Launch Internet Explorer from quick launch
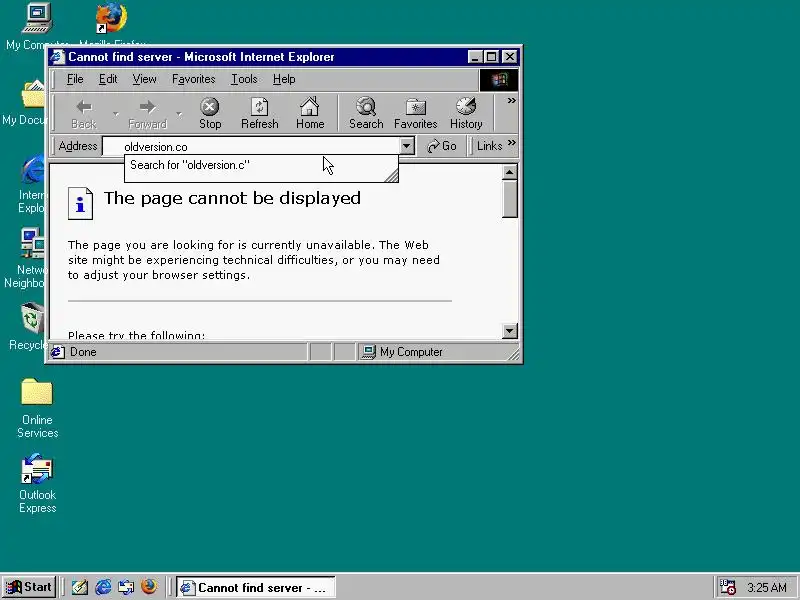 [x=103, y=587]
